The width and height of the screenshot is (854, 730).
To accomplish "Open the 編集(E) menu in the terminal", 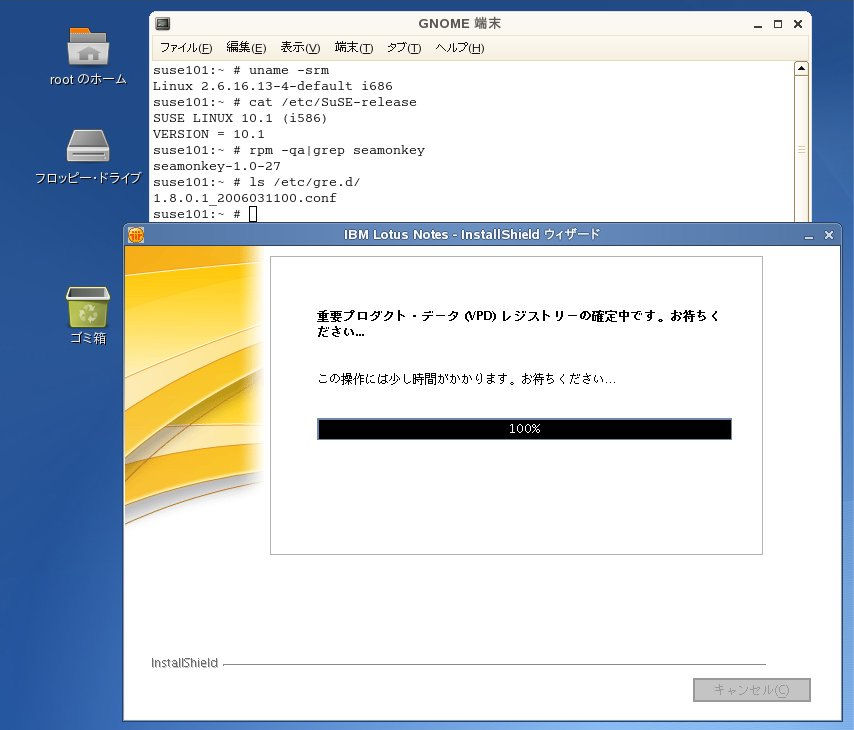I will (x=246, y=48).
